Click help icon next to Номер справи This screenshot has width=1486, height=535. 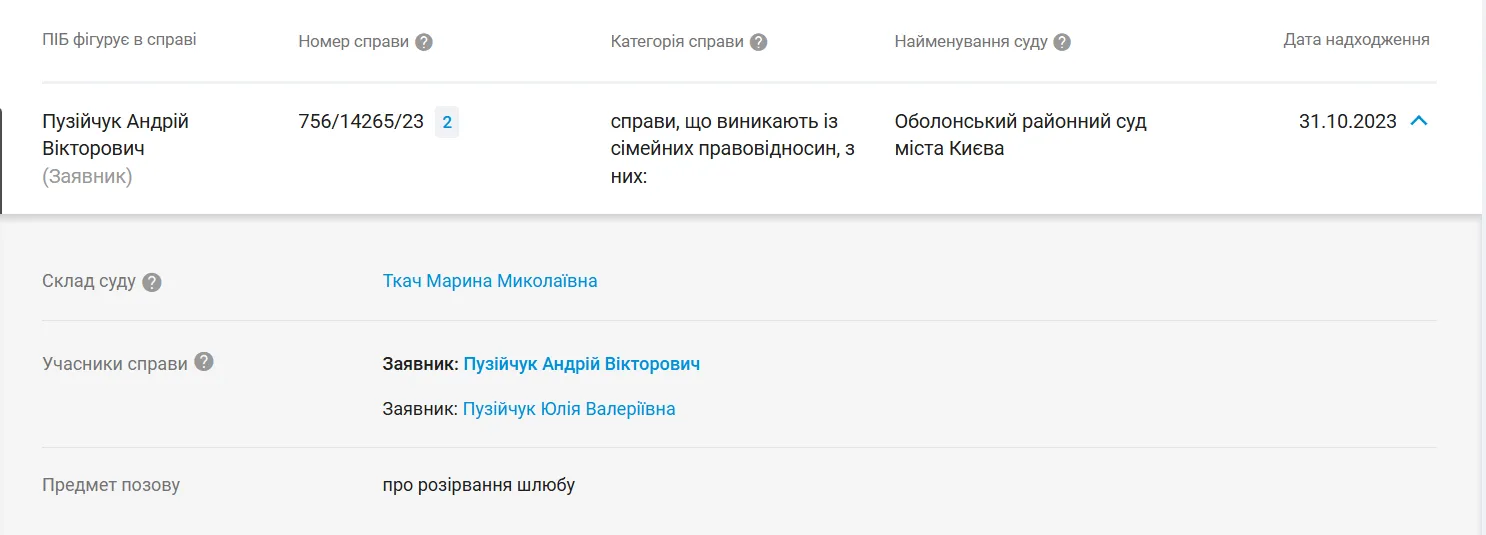[424, 42]
